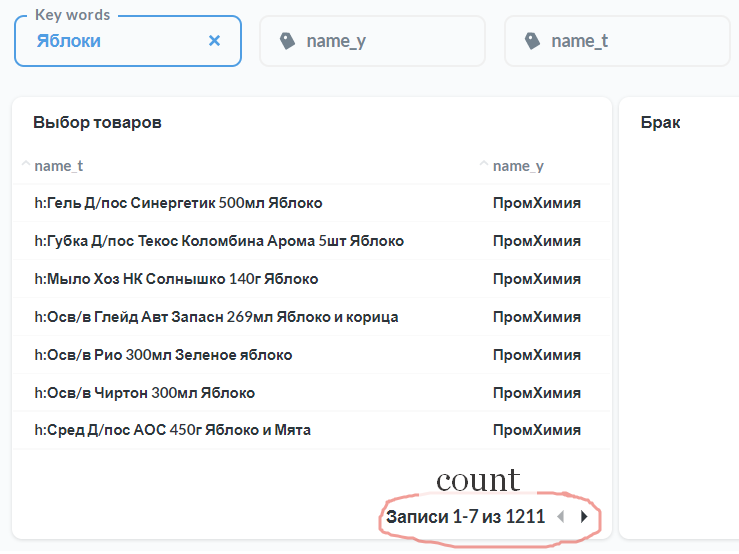Click ПромХимия in the Гель Синергетик row
Image resolution: width=739 pixels, height=554 pixels.
click(x=537, y=203)
